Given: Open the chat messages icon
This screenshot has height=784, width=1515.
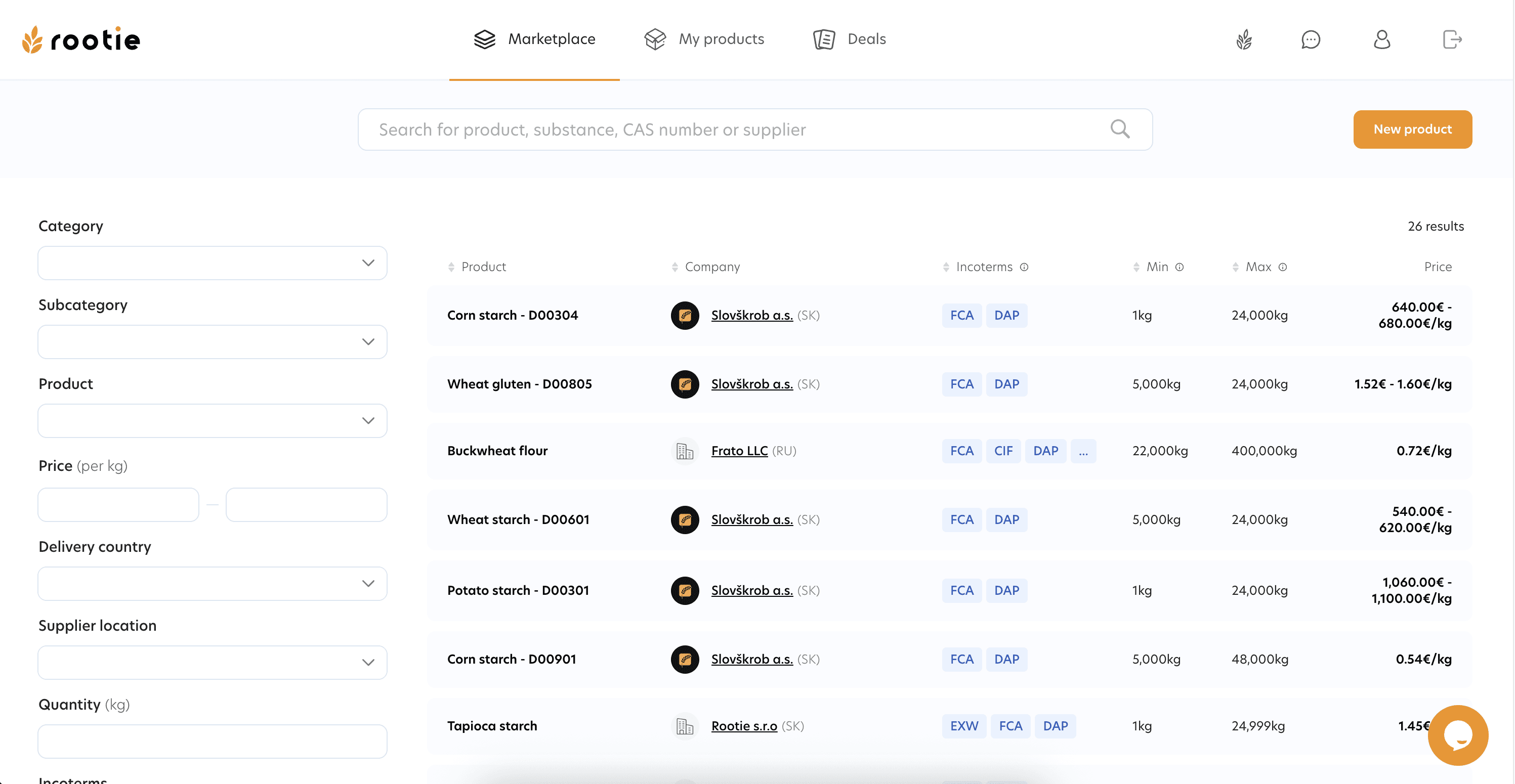Looking at the screenshot, I should coord(1311,39).
